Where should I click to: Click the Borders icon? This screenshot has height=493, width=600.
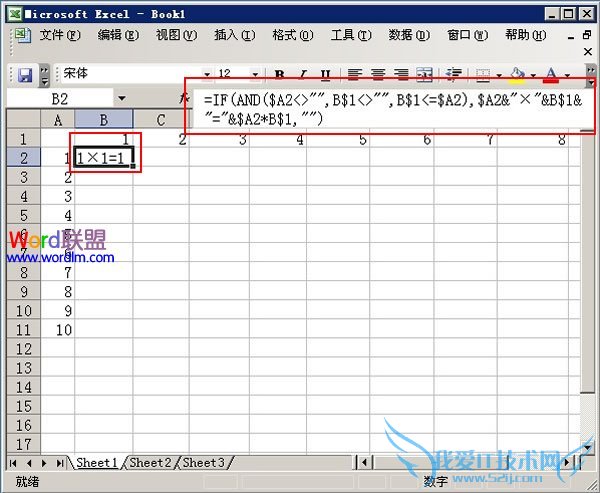483,74
